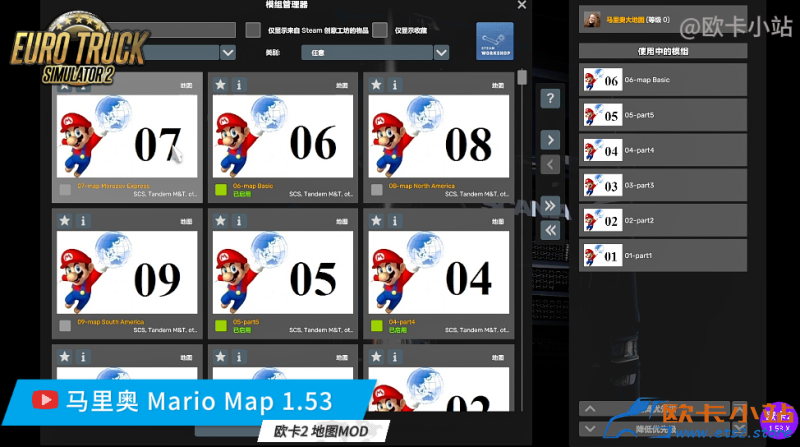Show info for 06-map Basic mod

pyautogui.click(x=239, y=85)
